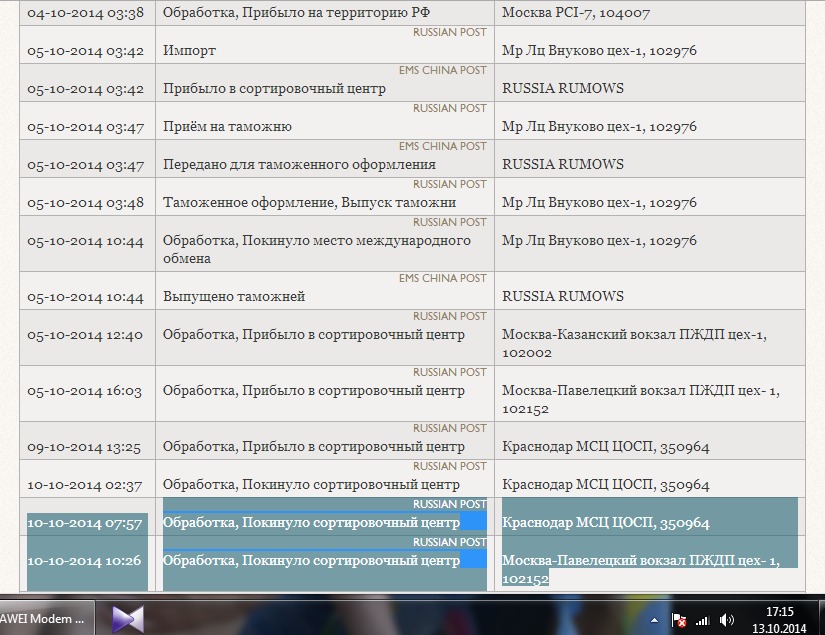Click 'Обработка, Покинуло место международного обмена' cell
The image size is (825, 635).
[x=317, y=249]
